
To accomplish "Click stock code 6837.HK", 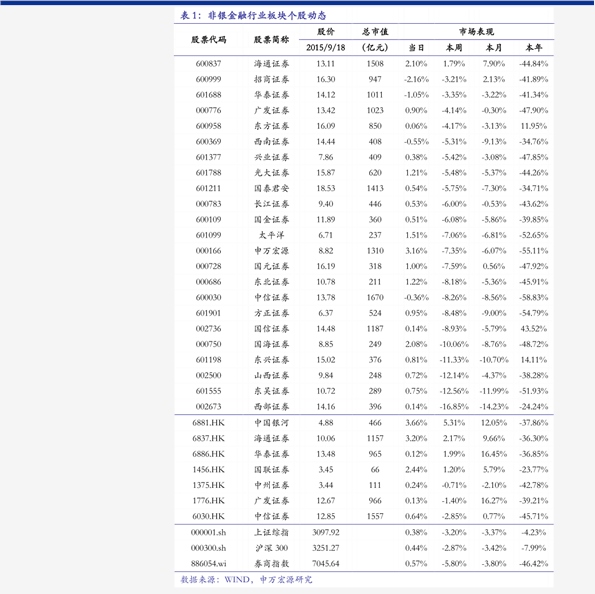I will pyautogui.click(x=208, y=438).
